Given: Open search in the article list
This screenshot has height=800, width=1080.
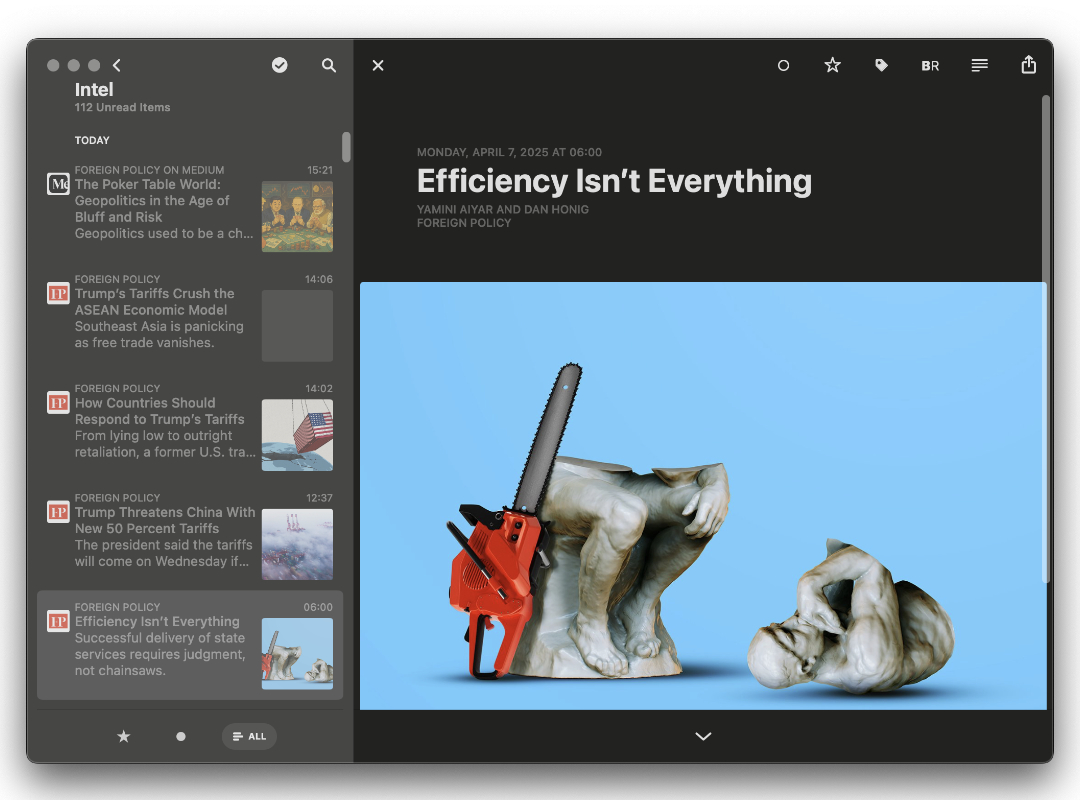Looking at the screenshot, I should (329, 65).
